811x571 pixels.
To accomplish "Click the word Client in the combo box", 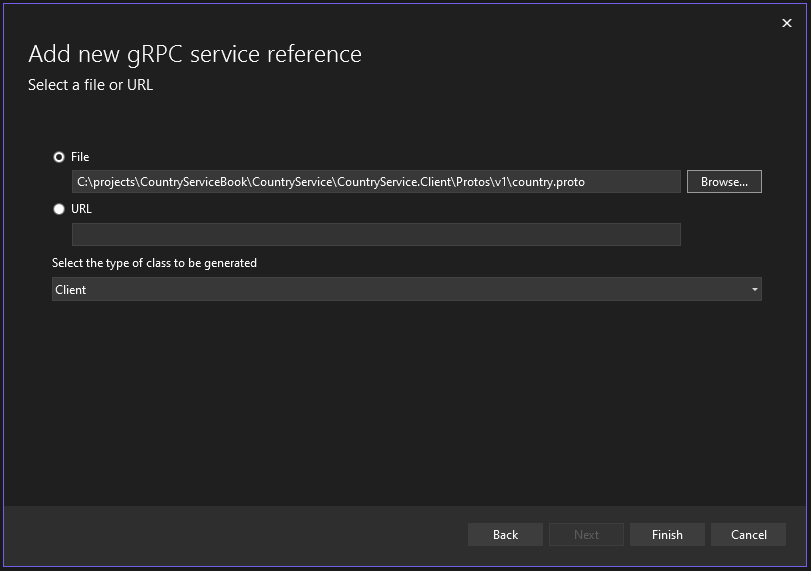I will tap(71, 290).
